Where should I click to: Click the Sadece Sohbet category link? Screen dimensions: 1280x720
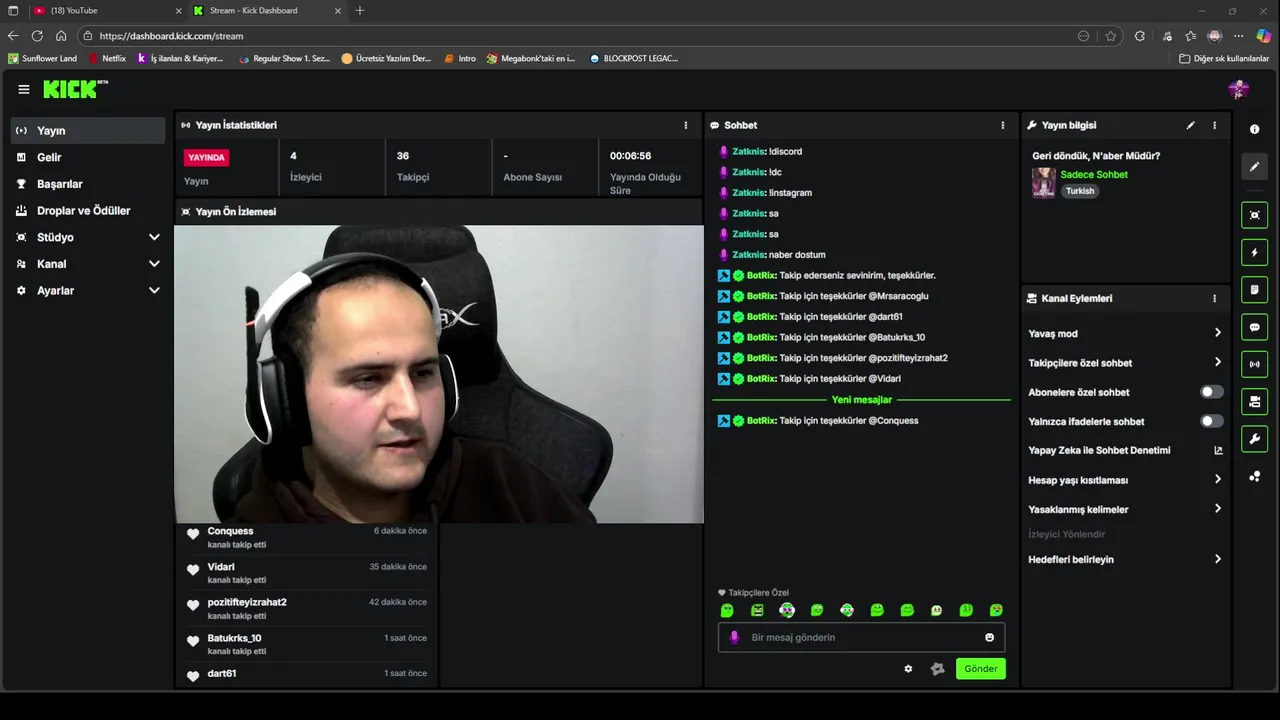(1094, 174)
